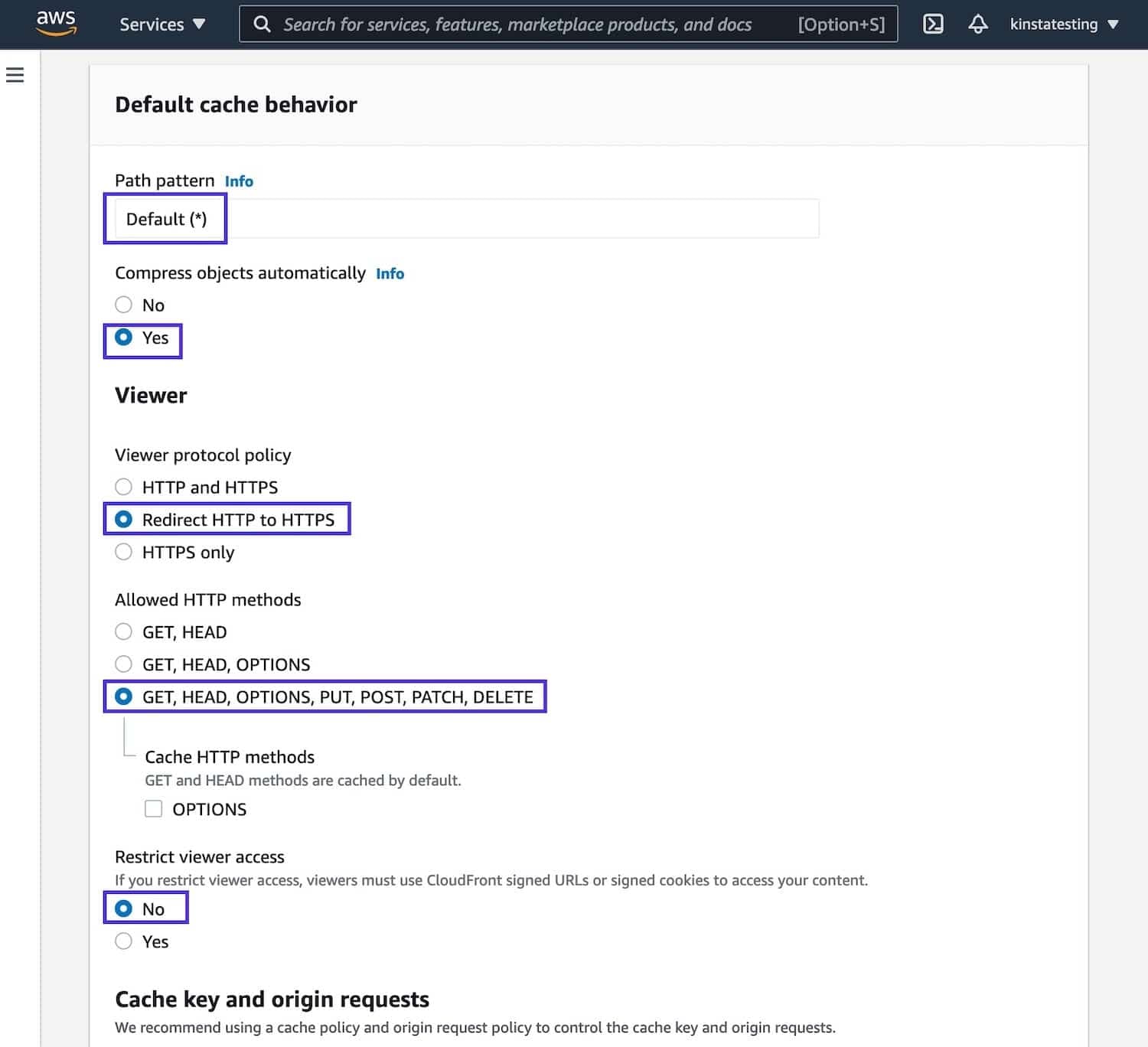
Task: Click the AWS home logo
Action: pos(56,24)
